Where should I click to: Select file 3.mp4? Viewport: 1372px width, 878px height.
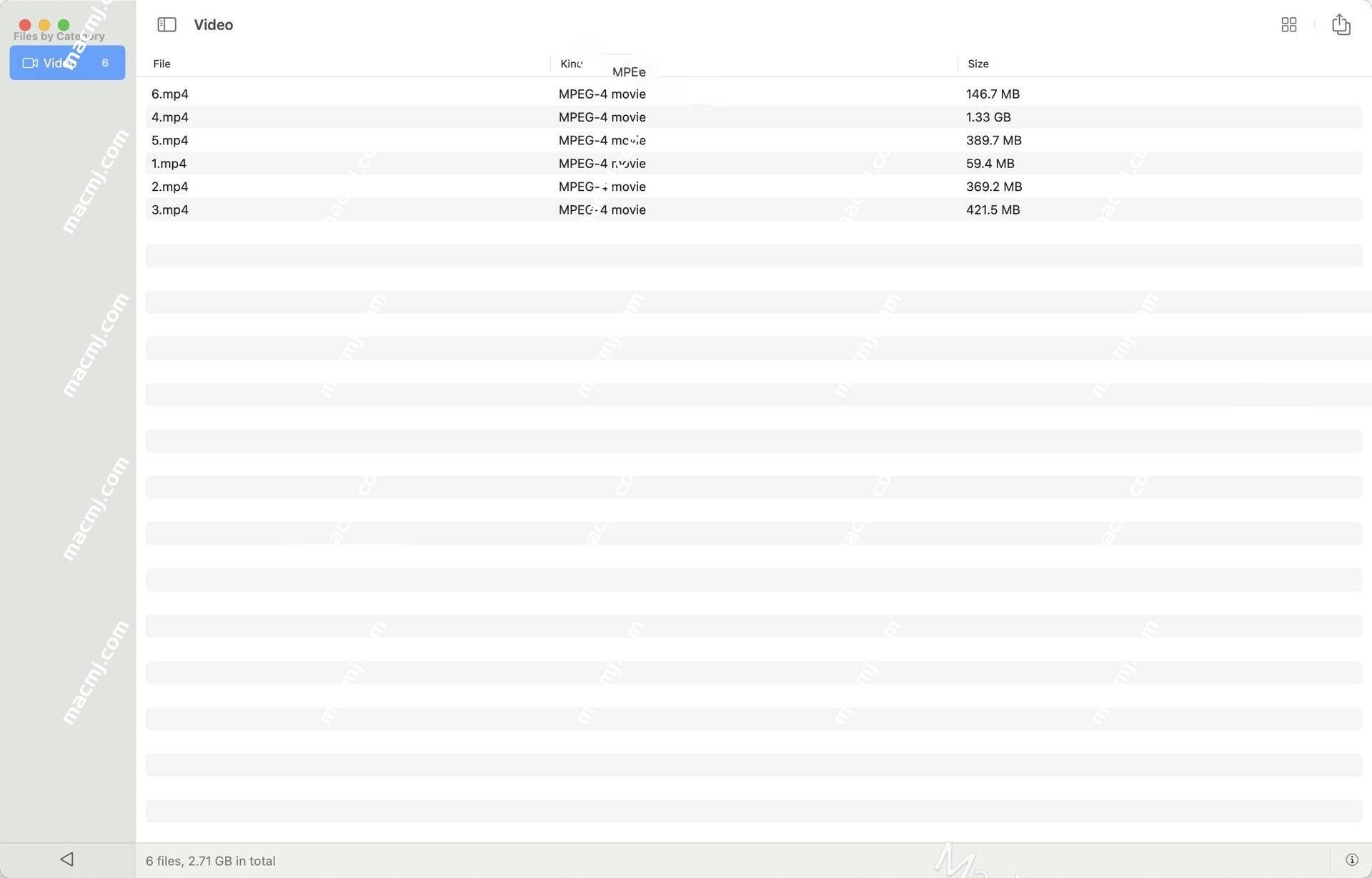point(170,209)
